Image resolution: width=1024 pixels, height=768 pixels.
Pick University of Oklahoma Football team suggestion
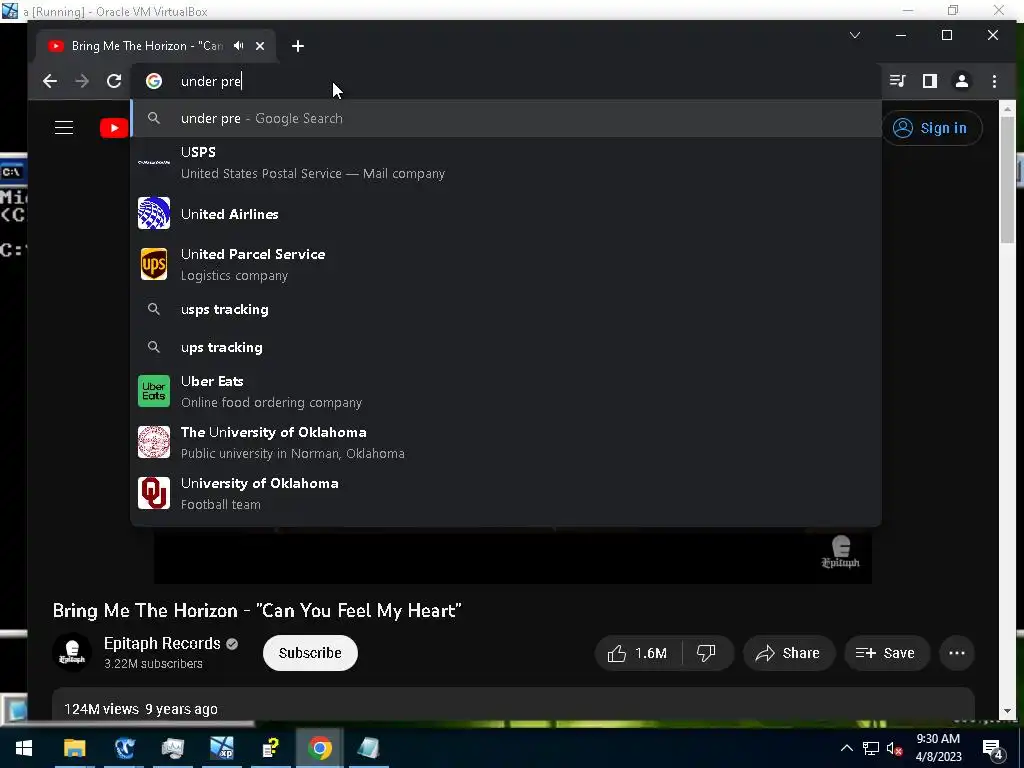click(506, 493)
